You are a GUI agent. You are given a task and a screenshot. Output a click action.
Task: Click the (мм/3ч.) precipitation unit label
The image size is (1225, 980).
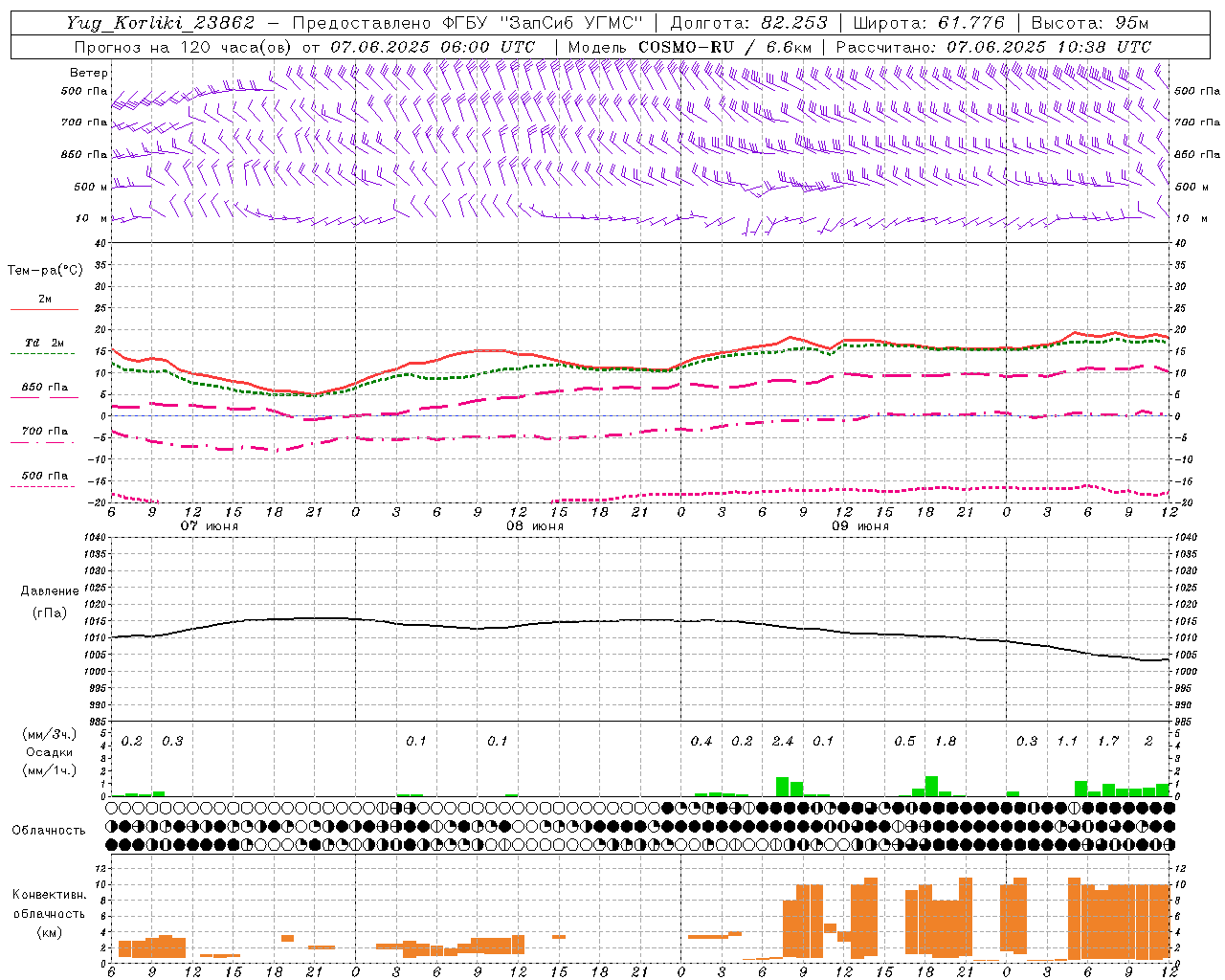point(50,734)
